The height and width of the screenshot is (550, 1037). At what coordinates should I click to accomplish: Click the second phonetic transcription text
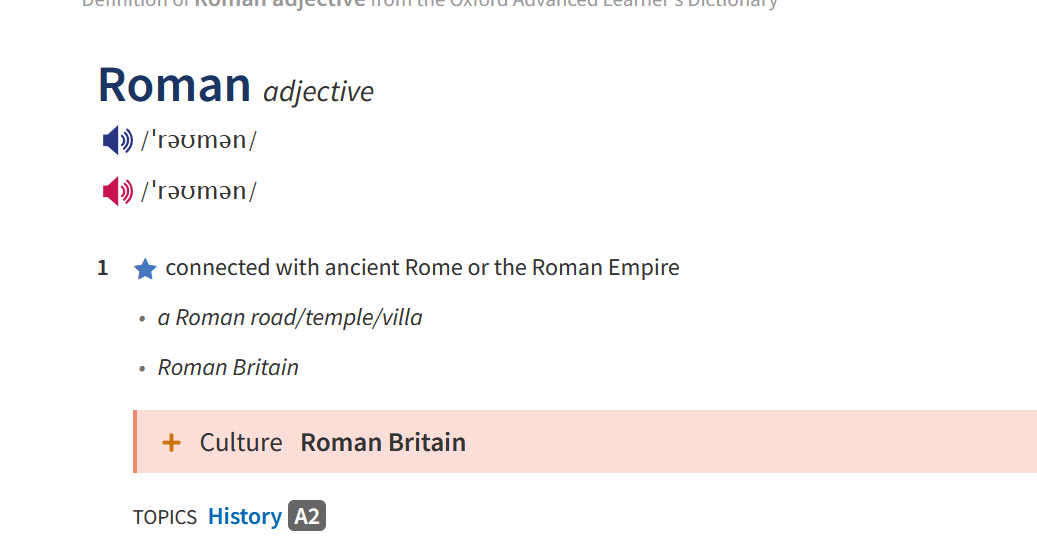[x=198, y=191]
